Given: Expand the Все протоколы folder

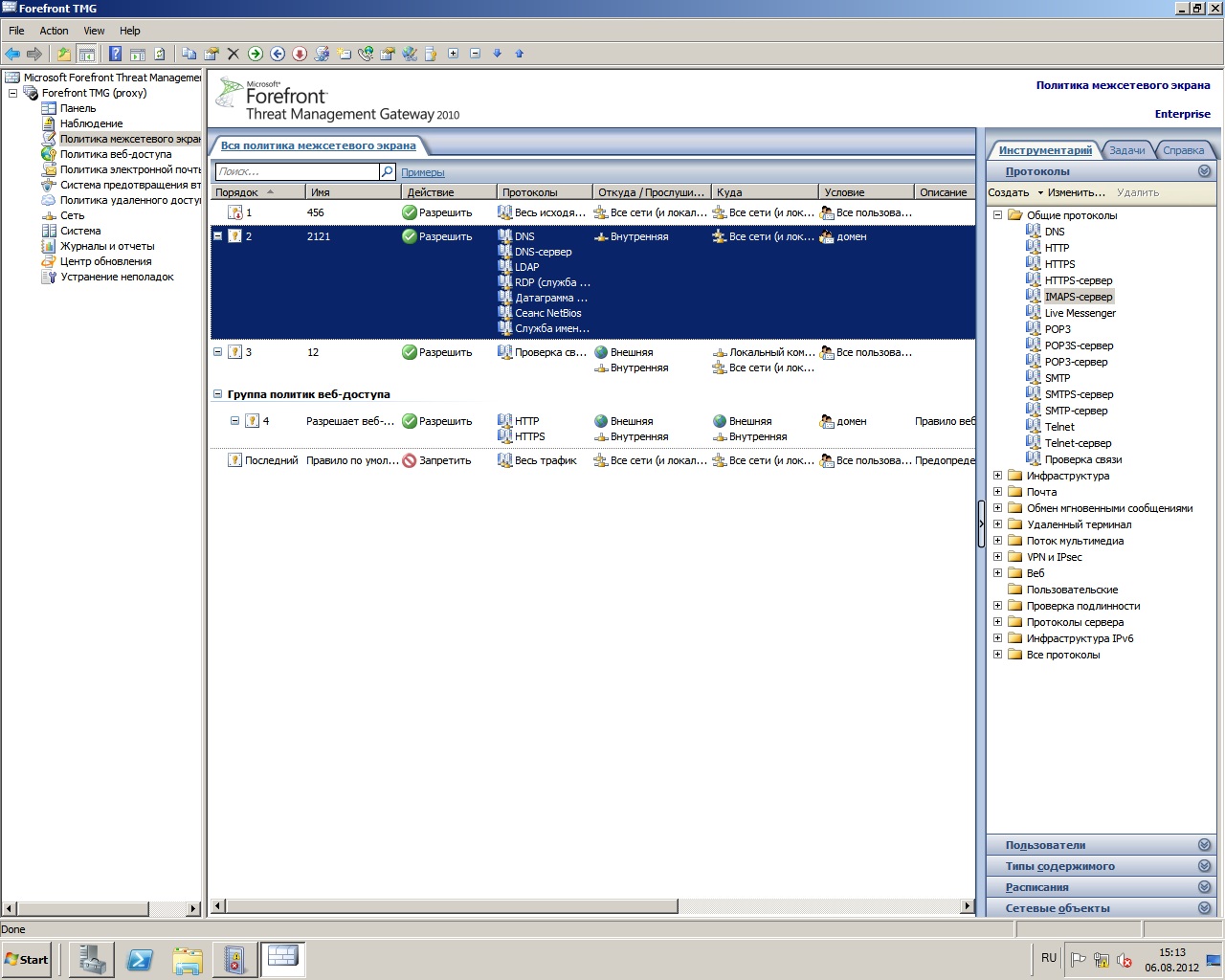Looking at the screenshot, I should (x=997, y=655).
